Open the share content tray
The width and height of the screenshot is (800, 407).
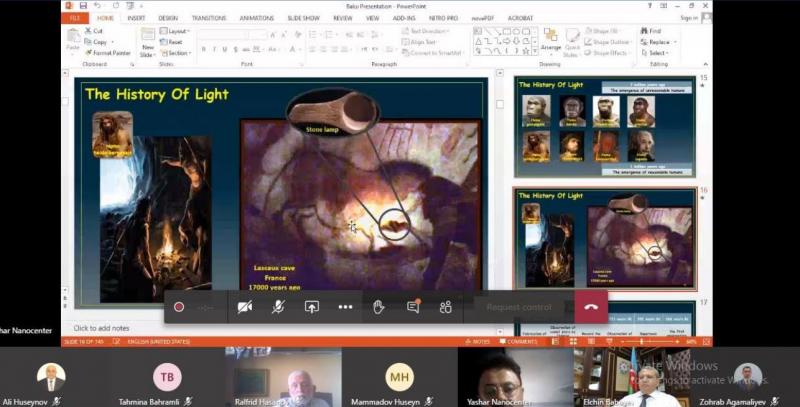tap(312, 307)
